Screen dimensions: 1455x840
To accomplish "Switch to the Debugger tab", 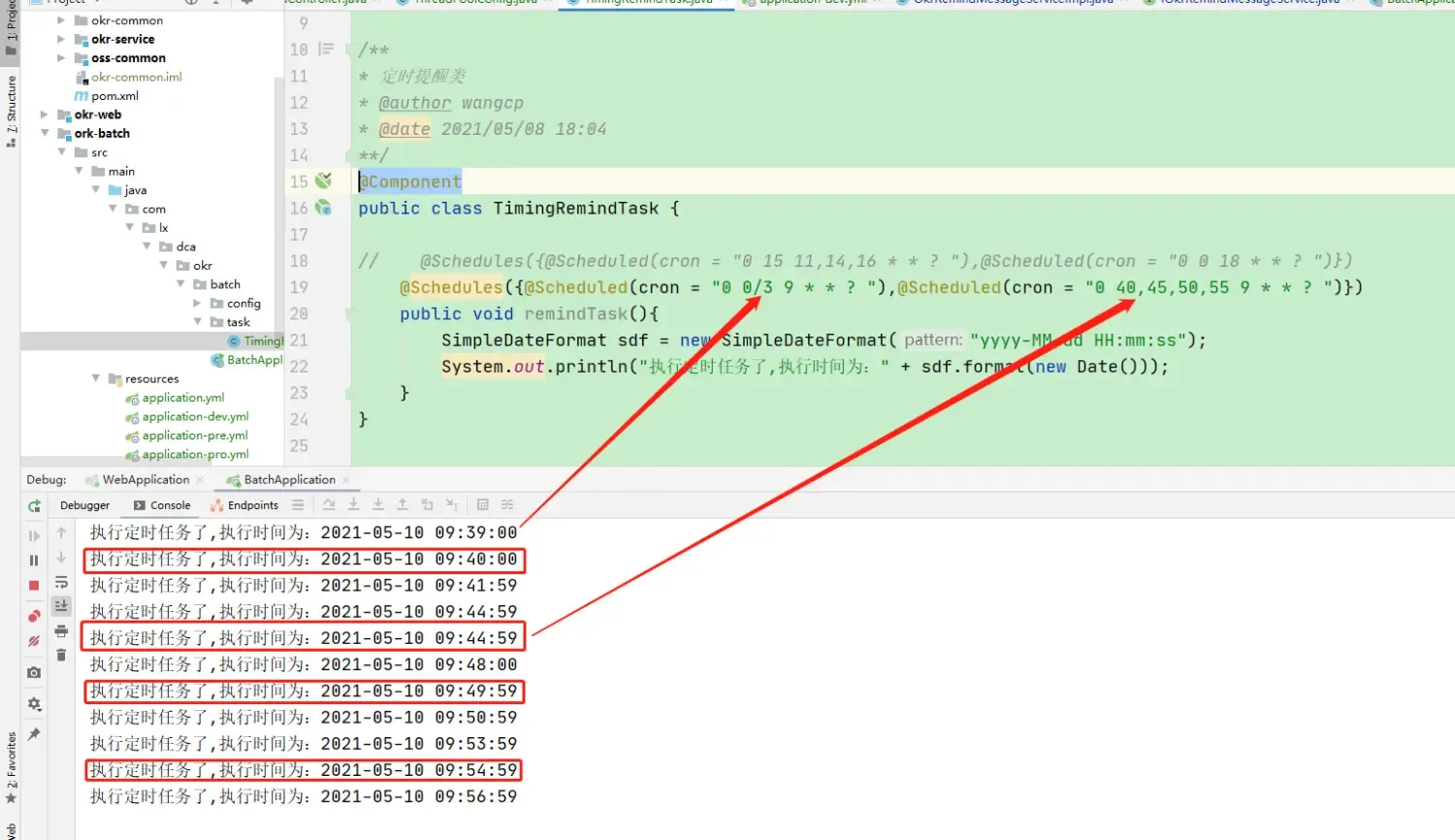I will (x=85, y=504).
